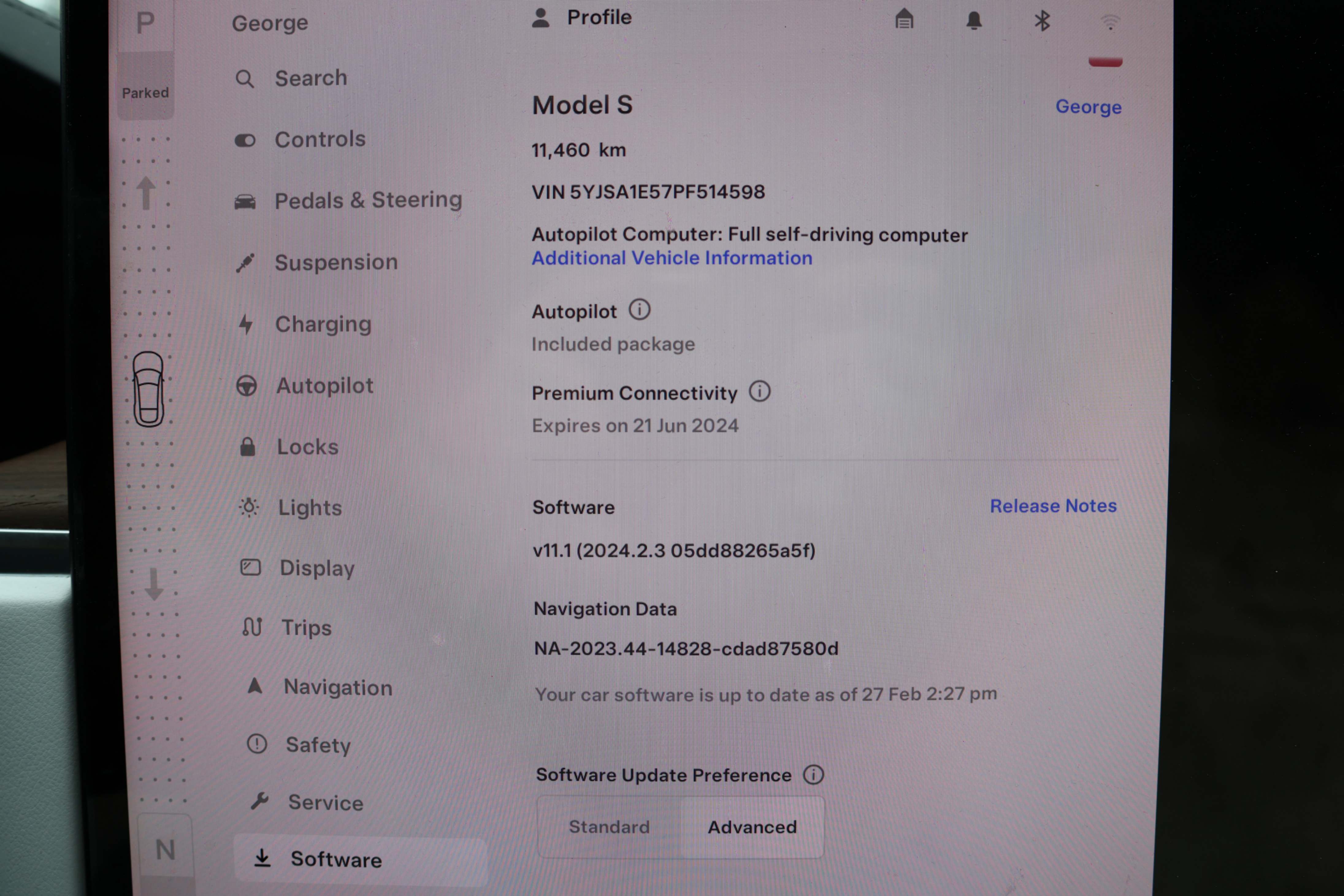The height and width of the screenshot is (896, 1344).
Task: Click the Trips route icon
Action: (253, 627)
